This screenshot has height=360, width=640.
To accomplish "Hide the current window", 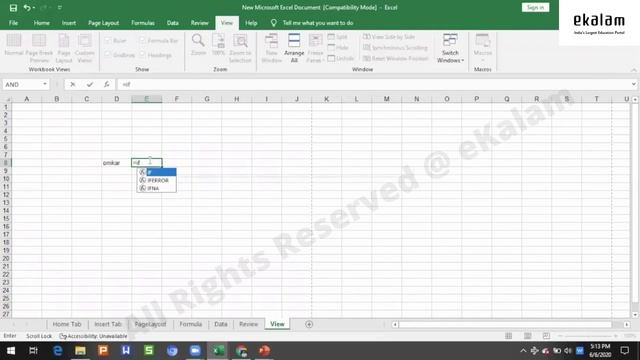I will [x=338, y=48].
